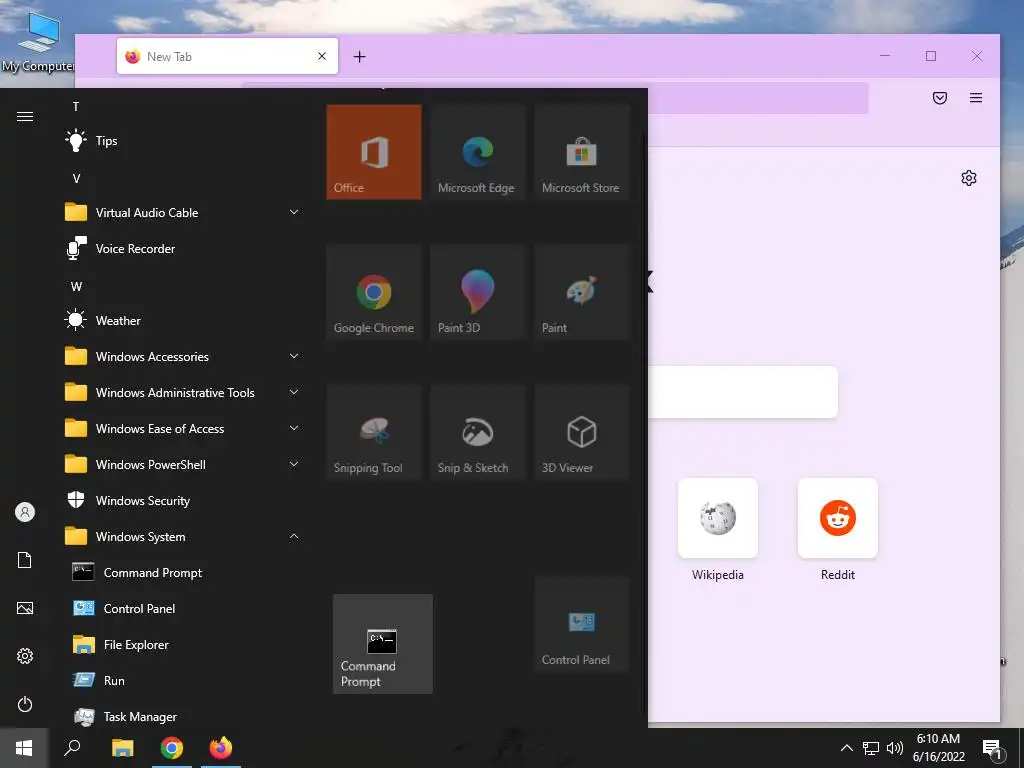Viewport: 1024px width, 768px height.
Task: Open Firefox application menu
Action: [976, 98]
